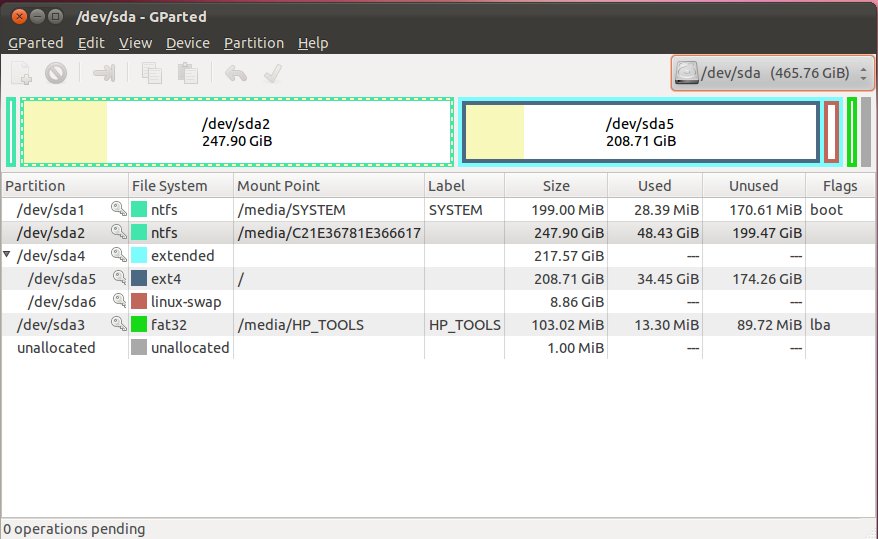Click the ext4 color swatch for /dev/sda5
This screenshot has width=878, height=539.
139,278
